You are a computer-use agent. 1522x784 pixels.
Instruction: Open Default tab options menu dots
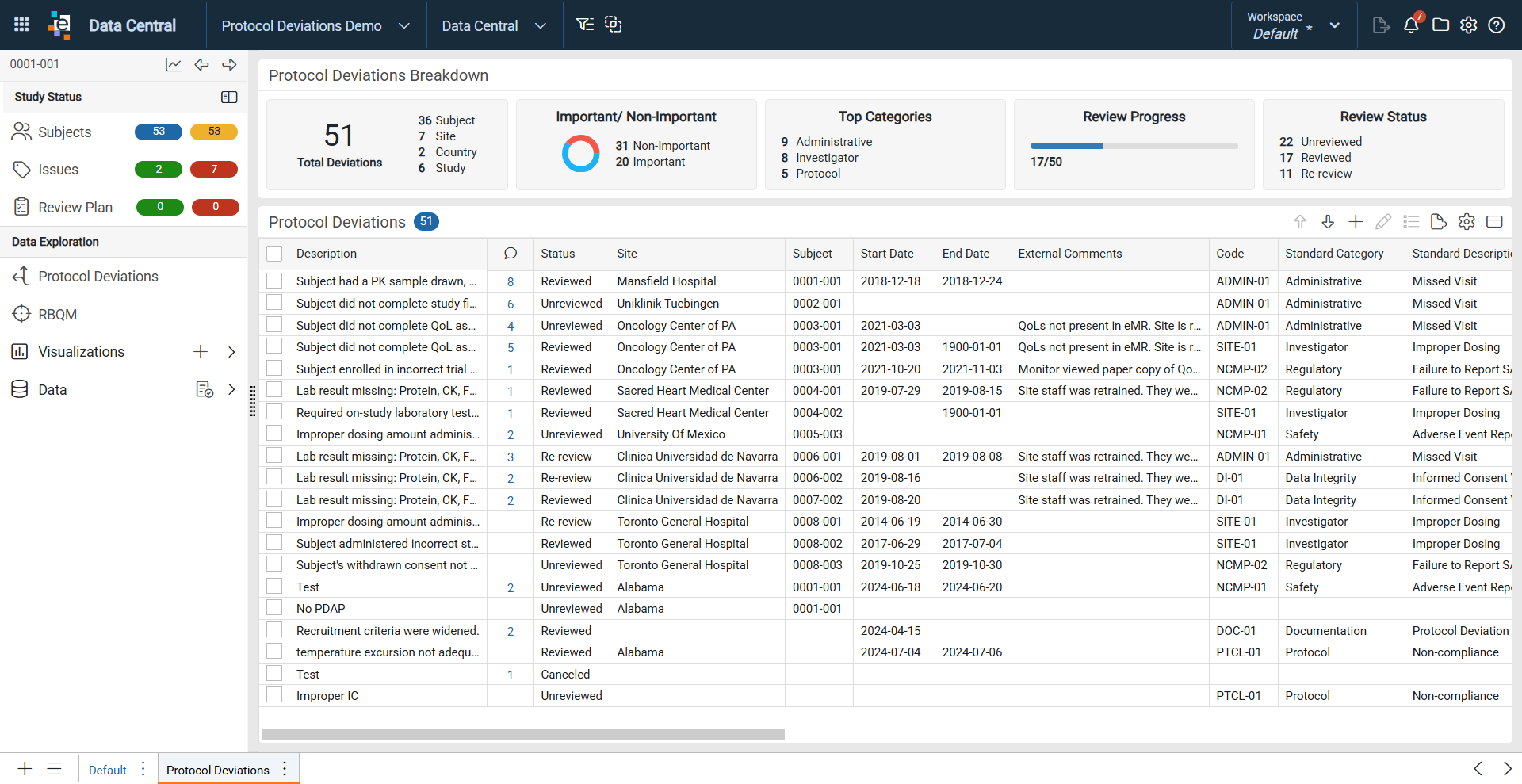143,769
